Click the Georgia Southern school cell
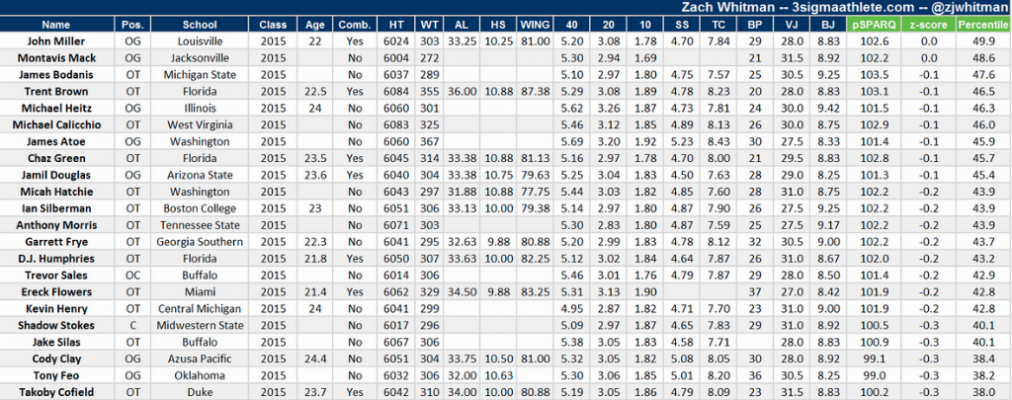 pyautogui.click(x=199, y=242)
